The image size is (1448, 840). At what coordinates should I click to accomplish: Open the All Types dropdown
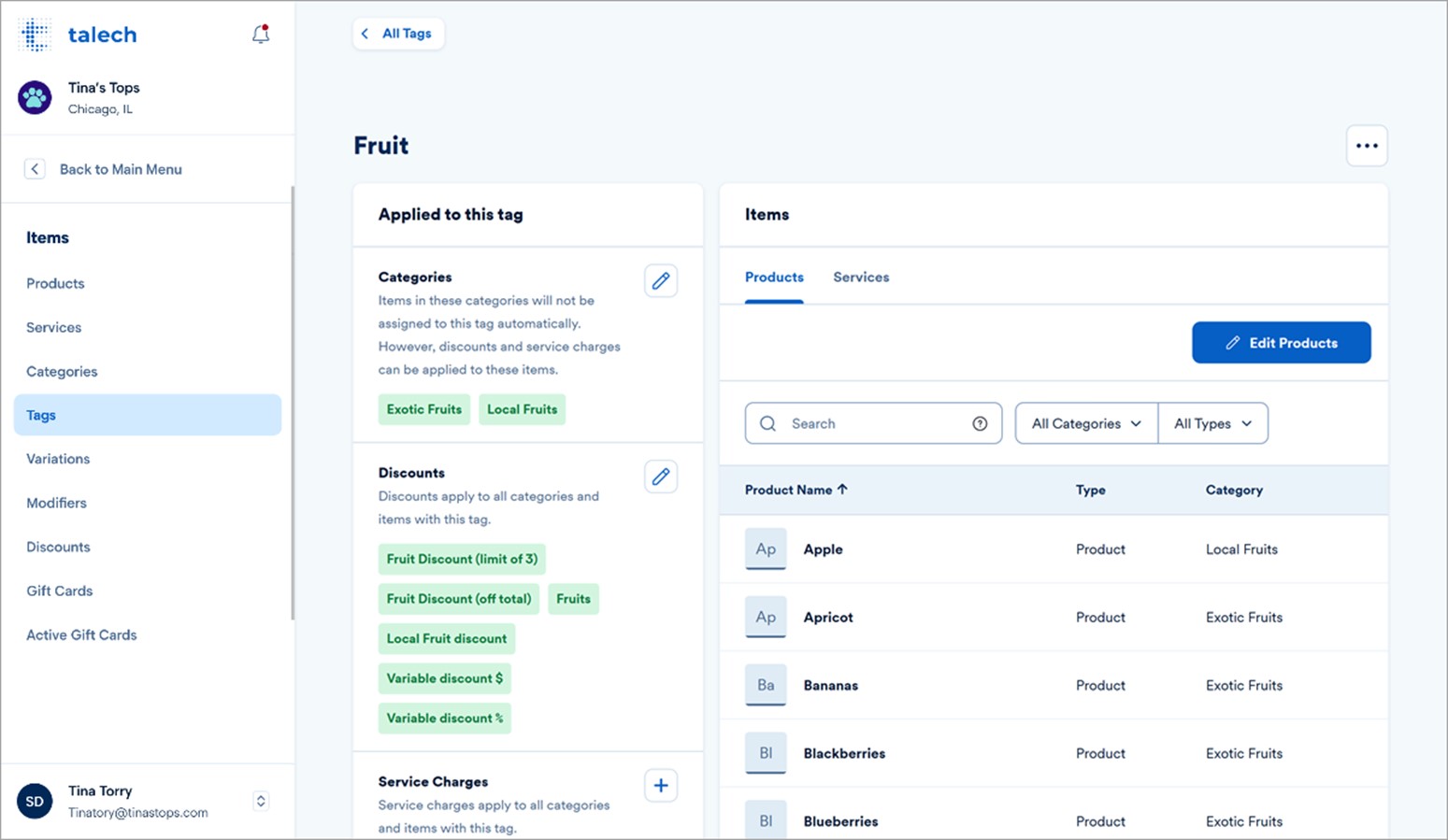tap(1212, 423)
